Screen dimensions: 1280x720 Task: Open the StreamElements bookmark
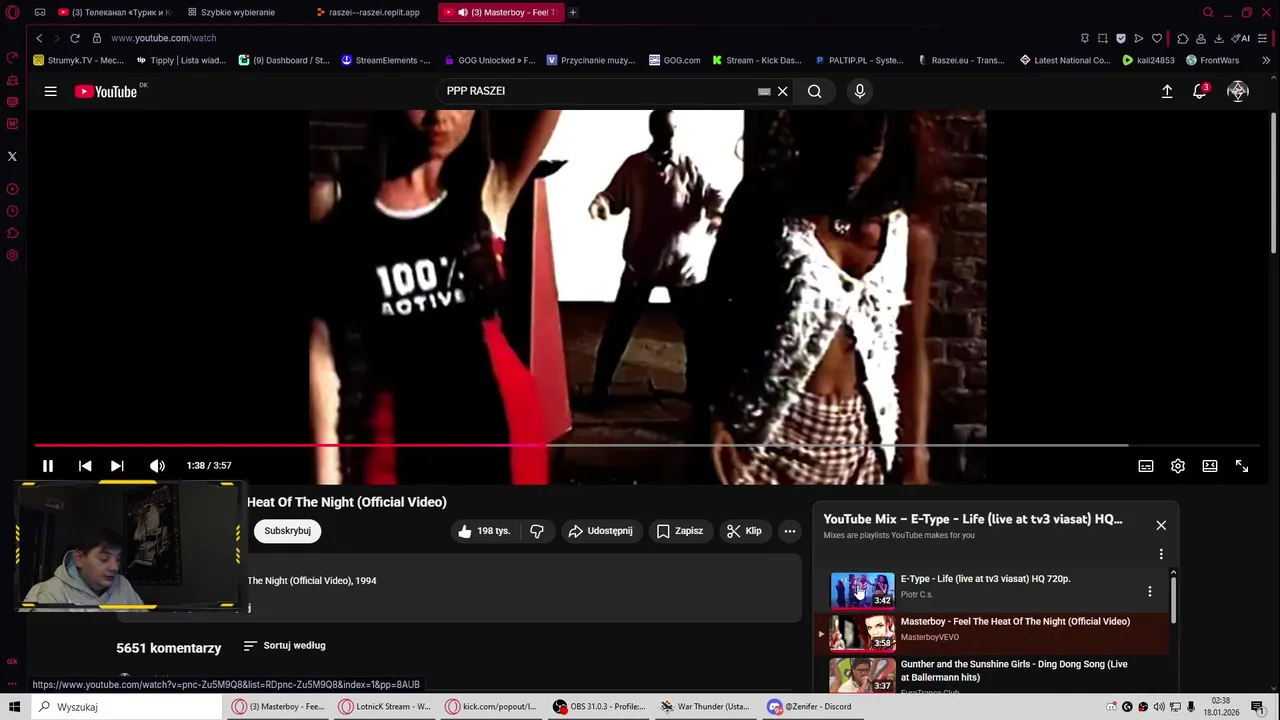386,60
